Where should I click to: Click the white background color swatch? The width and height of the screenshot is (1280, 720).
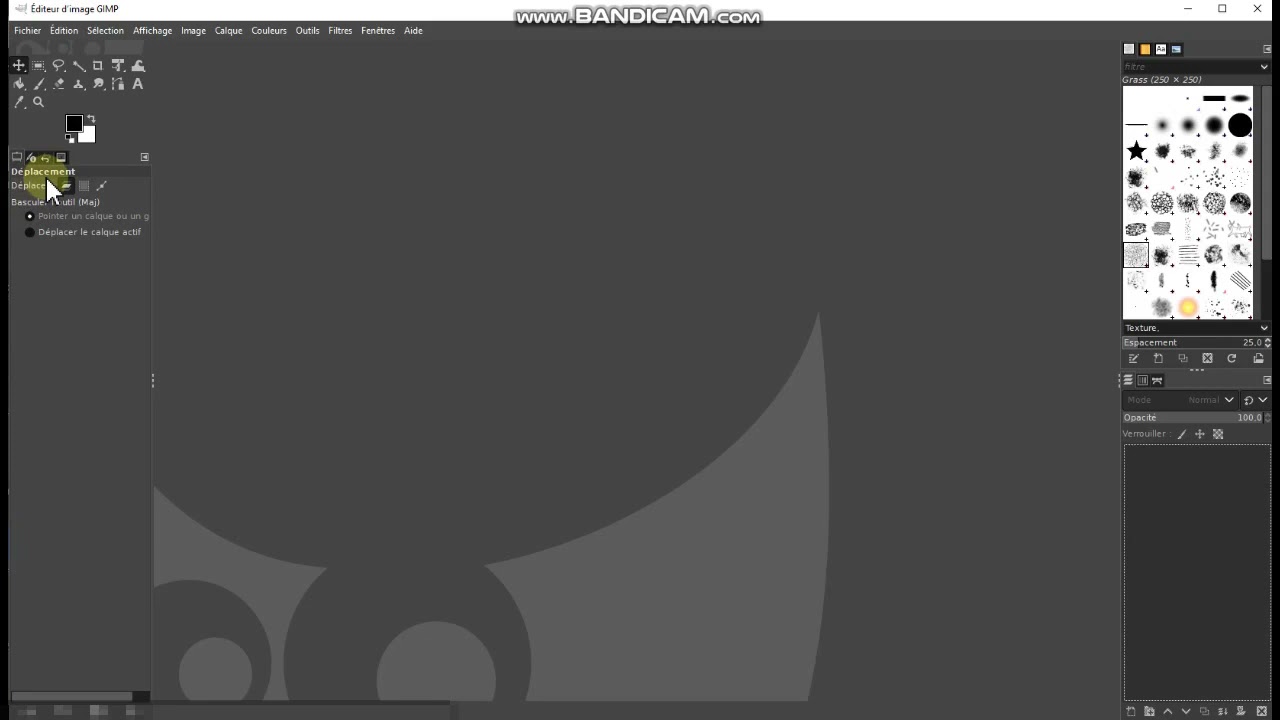[x=89, y=136]
